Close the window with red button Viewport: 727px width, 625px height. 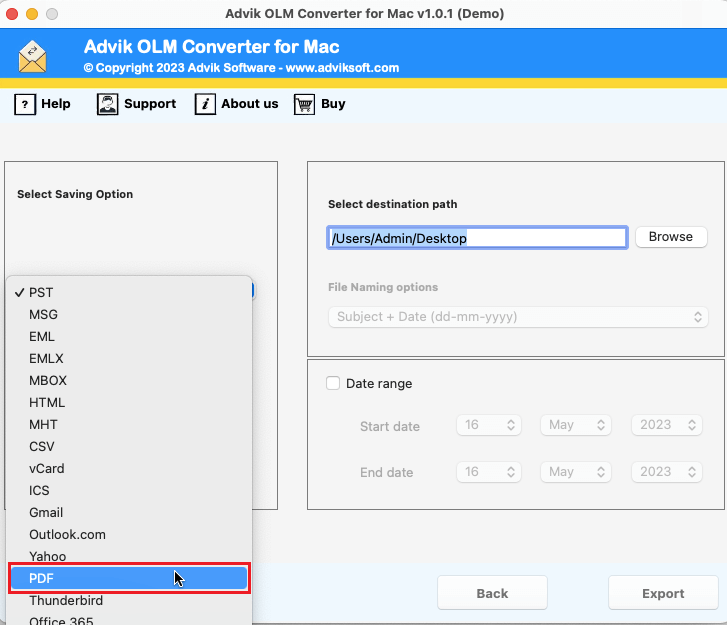(x=12, y=14)
